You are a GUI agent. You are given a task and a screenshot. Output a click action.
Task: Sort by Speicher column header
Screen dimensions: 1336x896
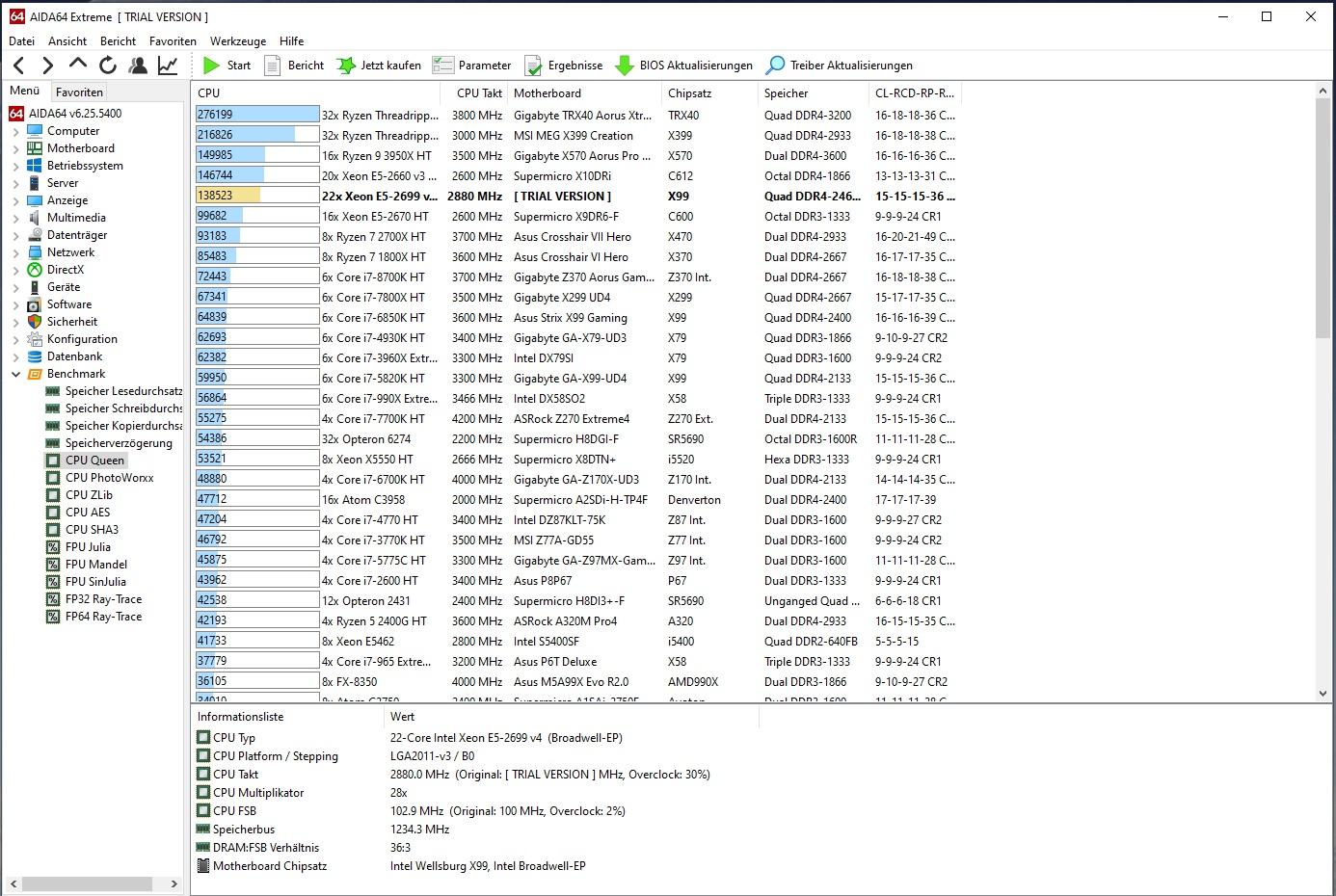tap(812, 93)
